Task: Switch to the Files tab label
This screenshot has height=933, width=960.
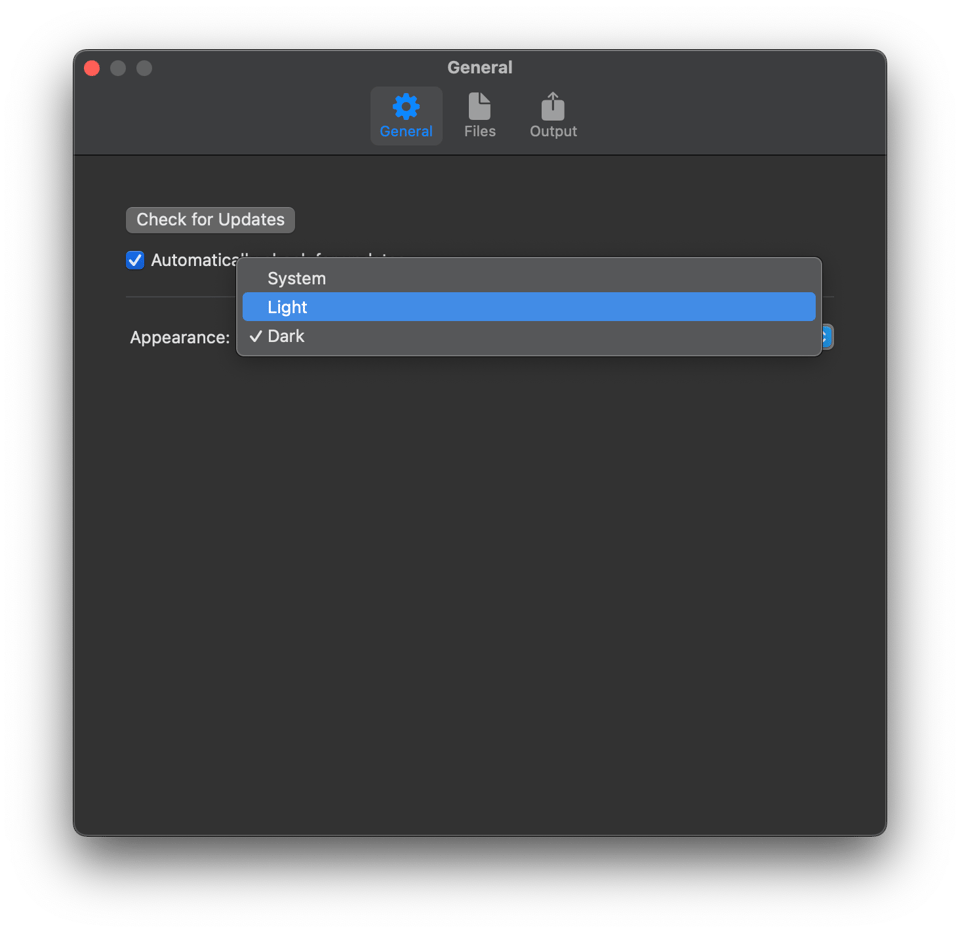Action: (480, 131)
